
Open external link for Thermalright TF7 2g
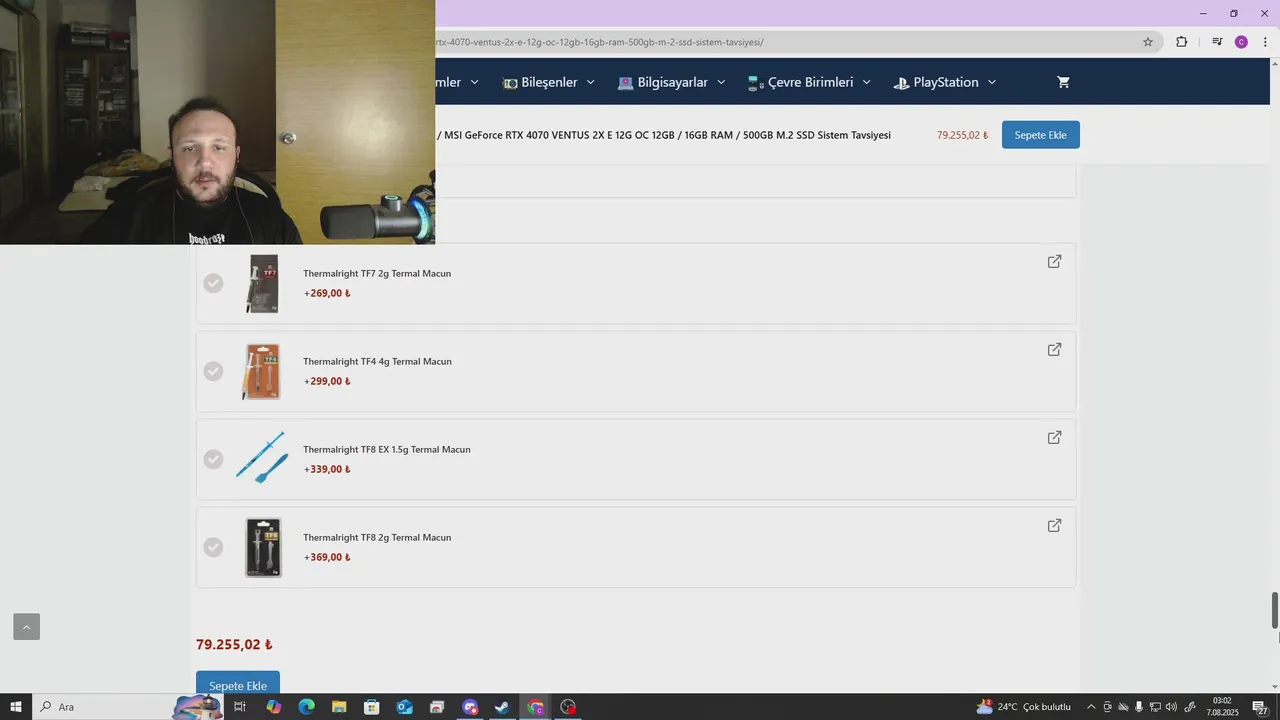[x=1054, y=261]
